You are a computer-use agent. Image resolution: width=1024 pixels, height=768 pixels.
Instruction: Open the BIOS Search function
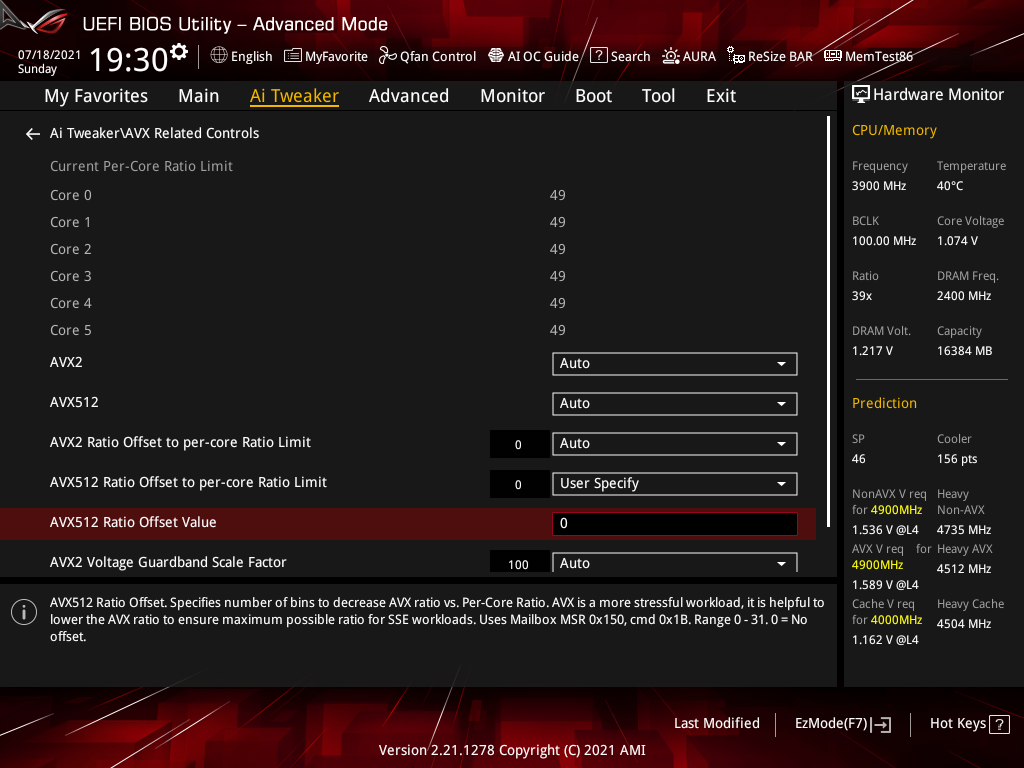[620, 56]
